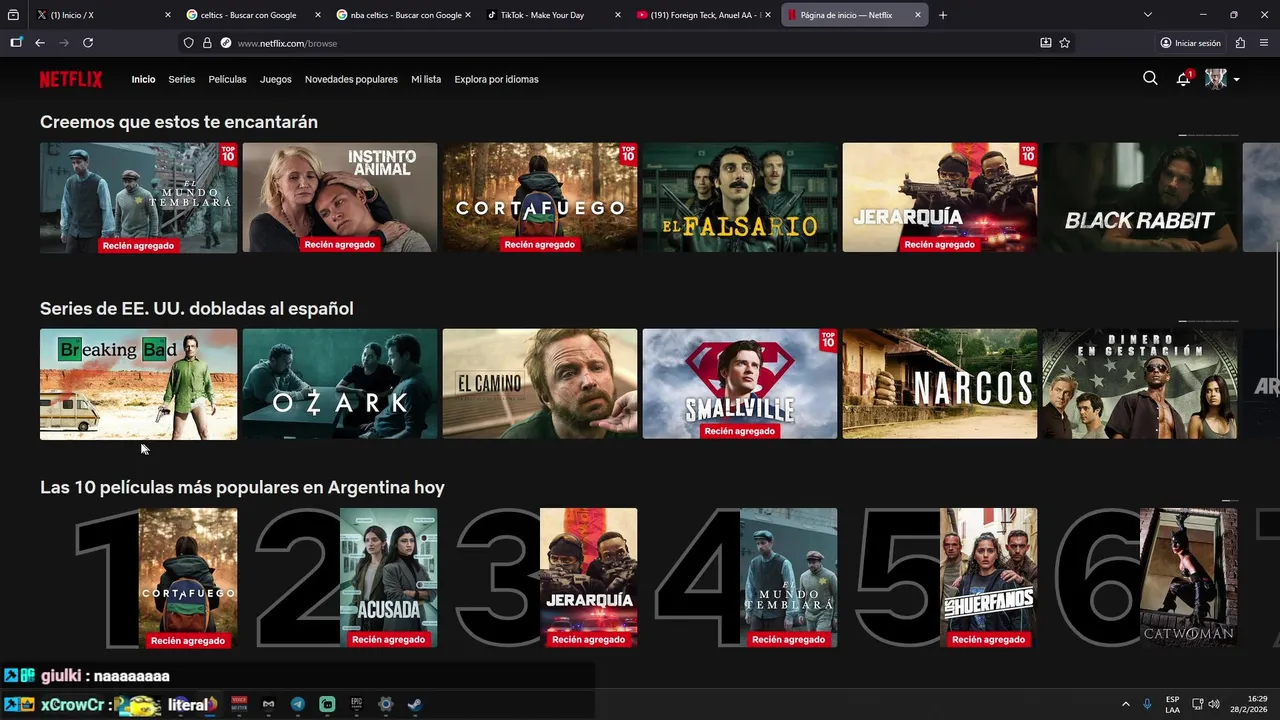The width and height of the screenshot is (1280, 720).
Task: Click the padlock site info icon
Action: (x=207, y=43)
